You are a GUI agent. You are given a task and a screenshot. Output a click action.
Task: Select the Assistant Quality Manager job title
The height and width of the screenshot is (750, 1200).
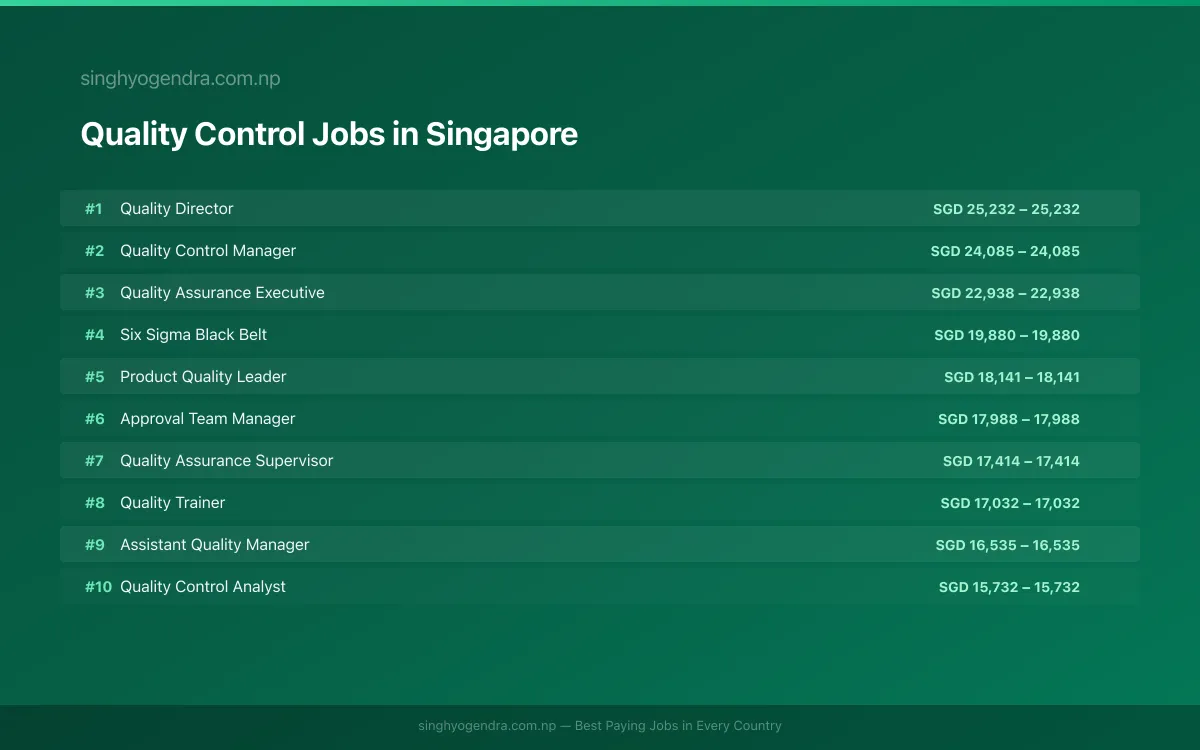tap(214, 545)
